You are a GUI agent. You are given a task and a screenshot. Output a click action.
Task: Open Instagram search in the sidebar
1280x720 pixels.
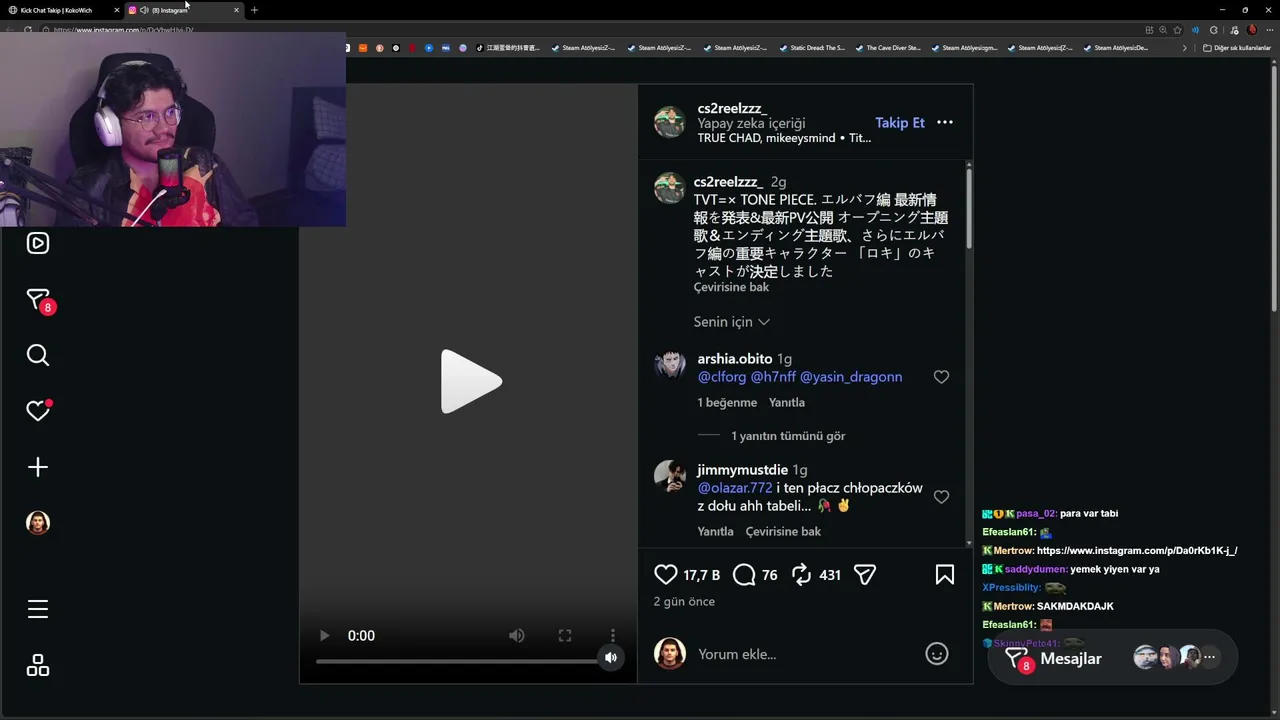click(x=38, y=355)
